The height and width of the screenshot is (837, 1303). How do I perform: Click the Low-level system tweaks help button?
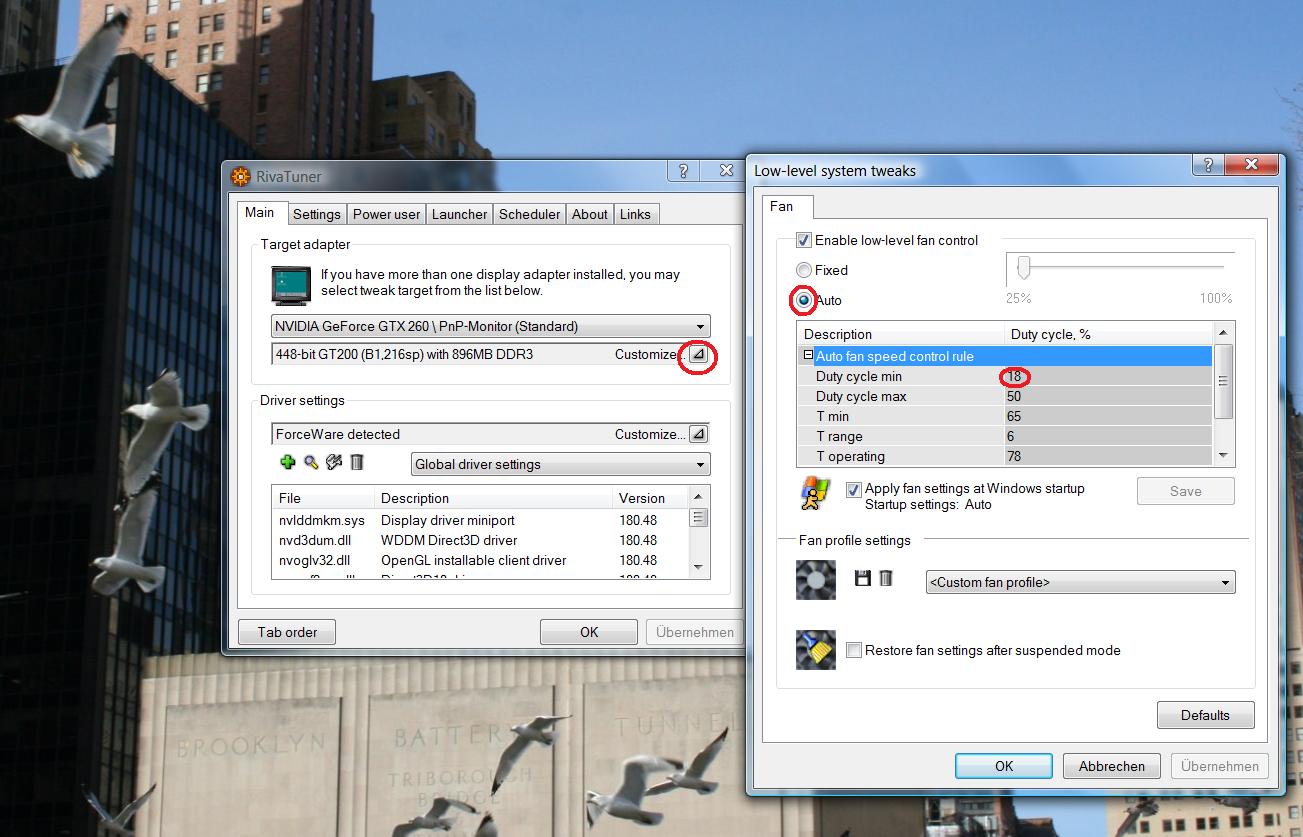tap(1209, 165)
